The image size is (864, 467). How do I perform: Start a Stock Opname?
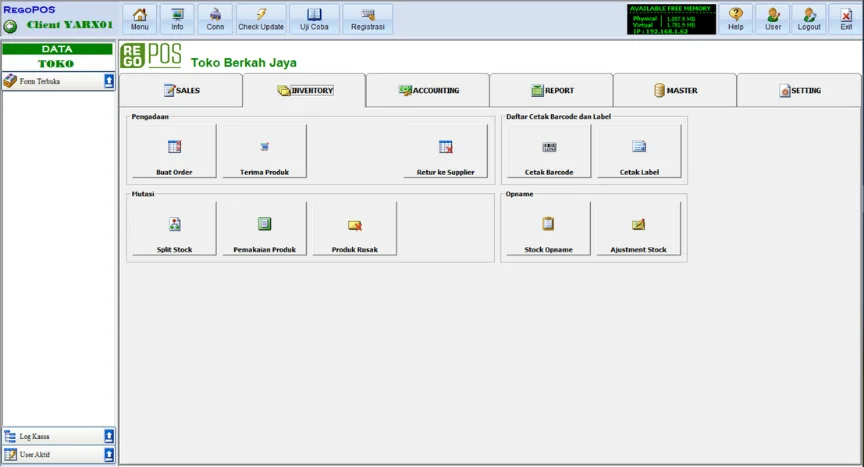(547, 229)
